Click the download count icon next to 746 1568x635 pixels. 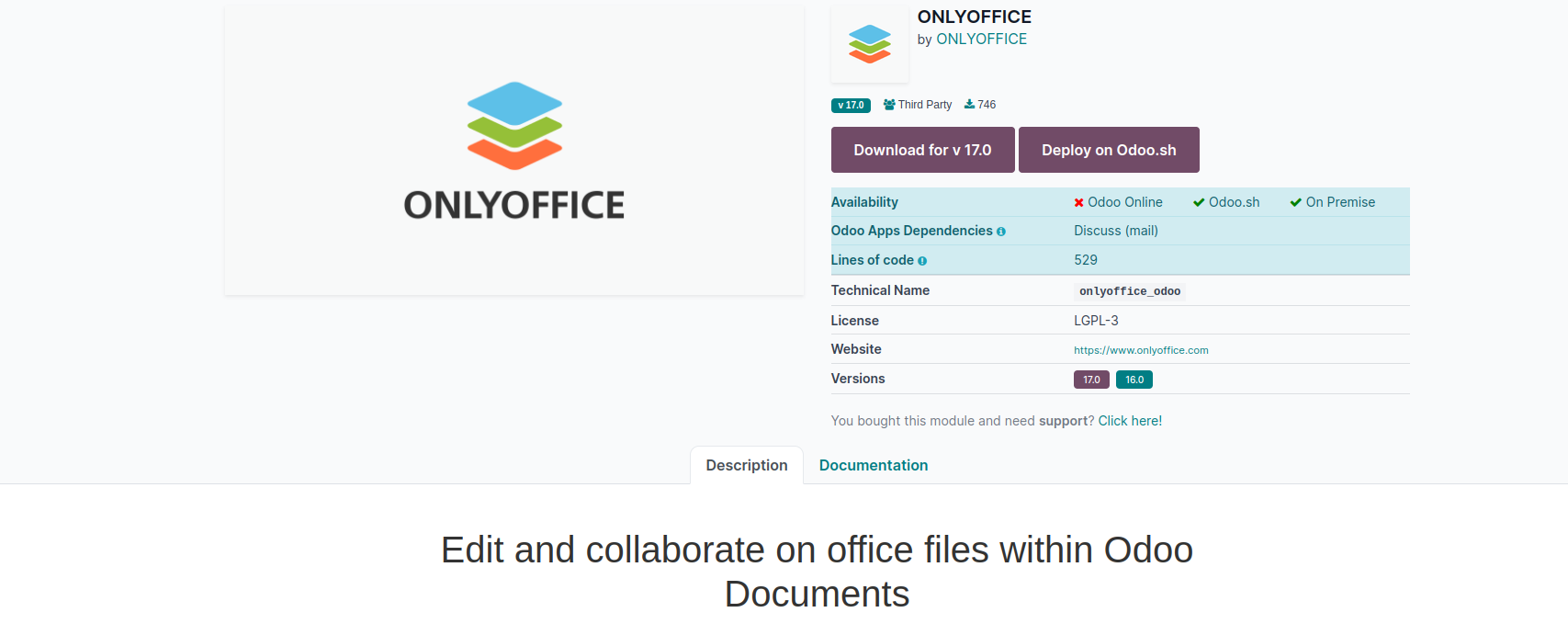point(969,105)
